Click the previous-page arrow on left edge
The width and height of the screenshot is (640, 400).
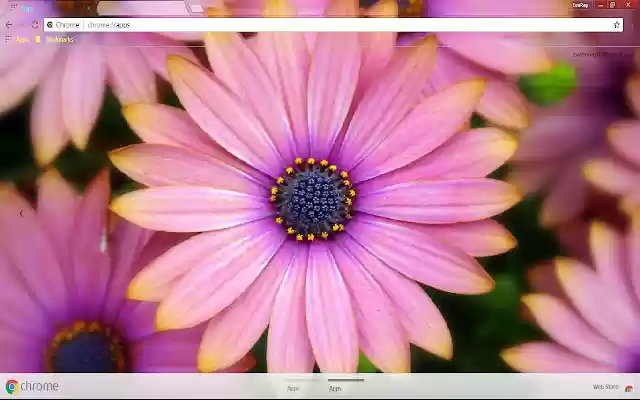click(x=22, y=213)
